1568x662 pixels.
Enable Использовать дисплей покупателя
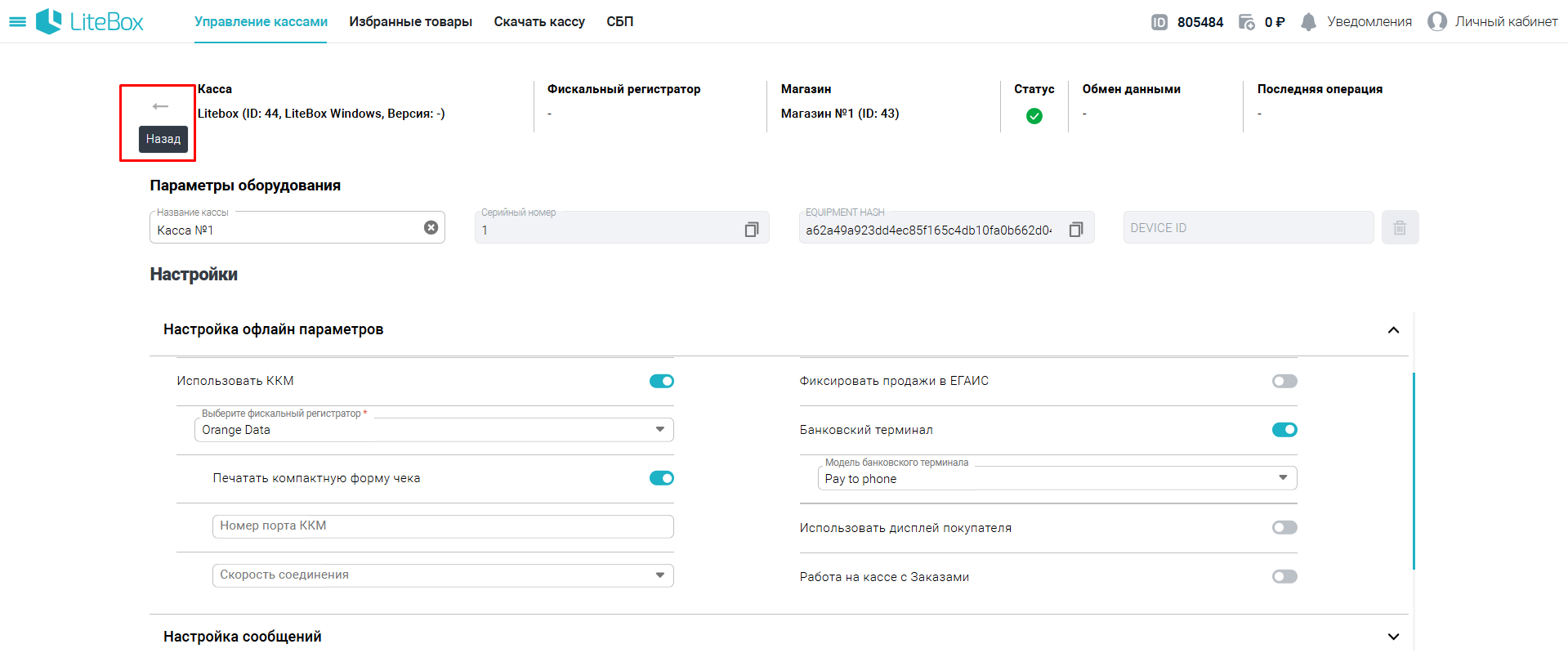tap(1284, 527)
